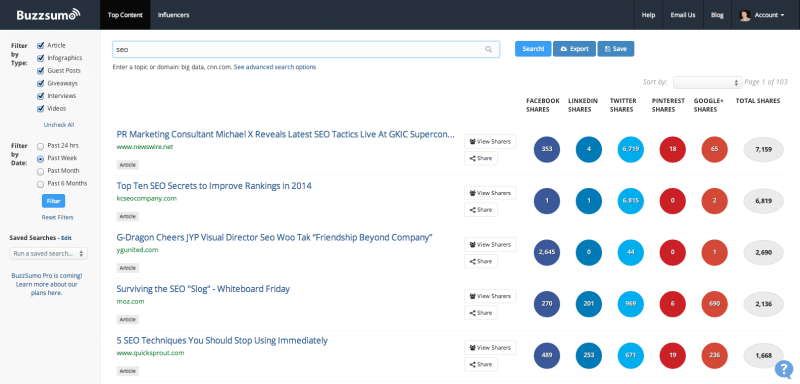The height and width of the screenshot is (384, 800).
Task: Click Pinterest shares circle showing 19
Action: (x=672, y=355)
